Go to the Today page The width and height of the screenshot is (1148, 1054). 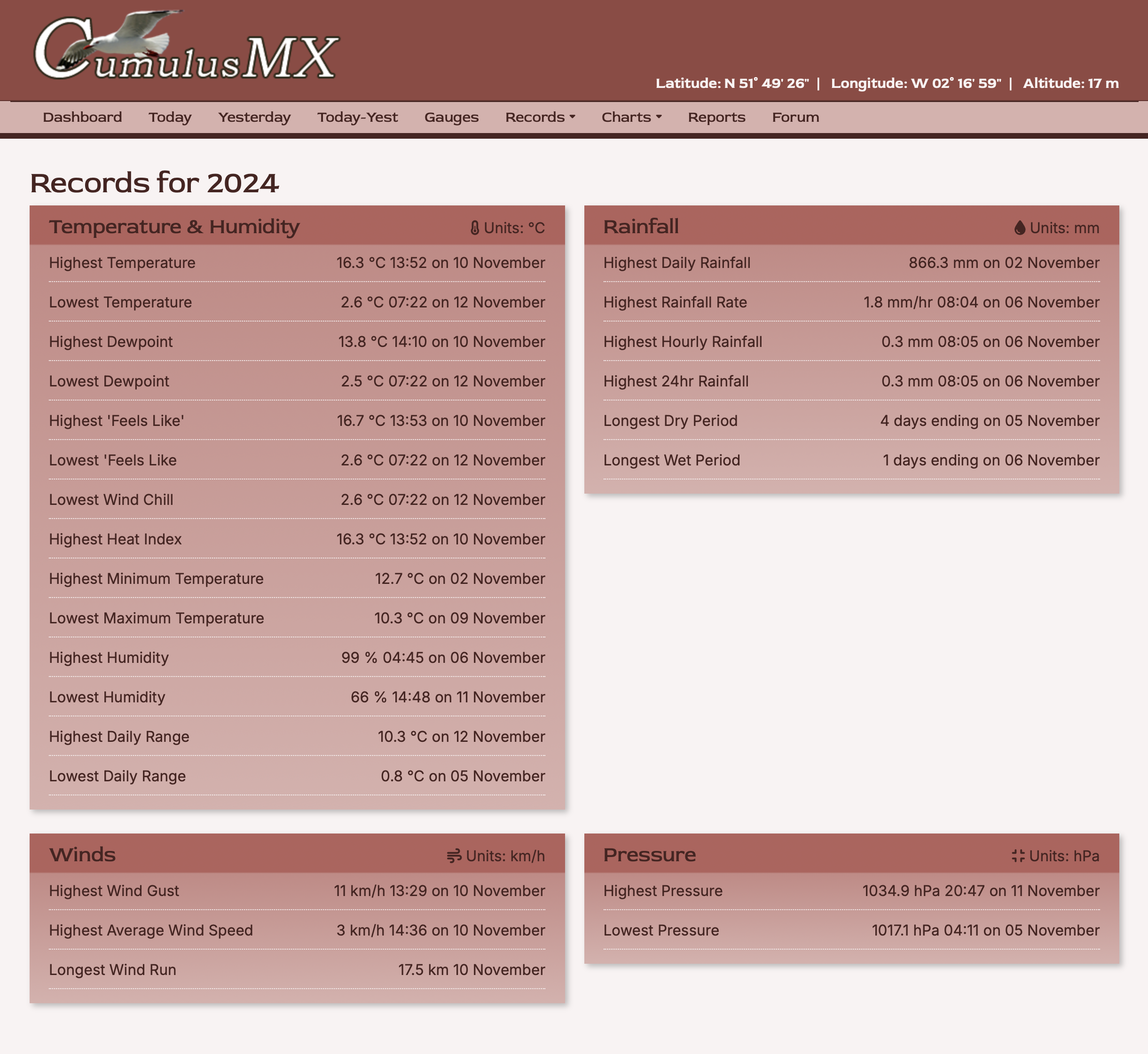[x=169, y=118]
